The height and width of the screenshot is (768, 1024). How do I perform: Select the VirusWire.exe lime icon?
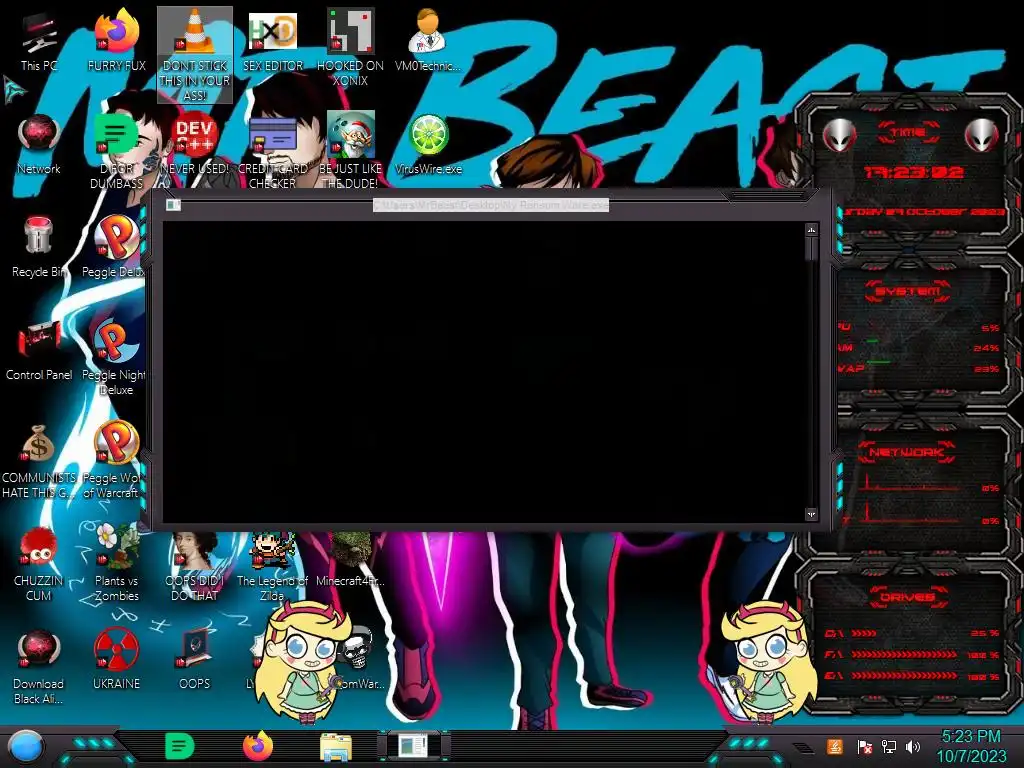pyautogui.click(x=428, y=144)
